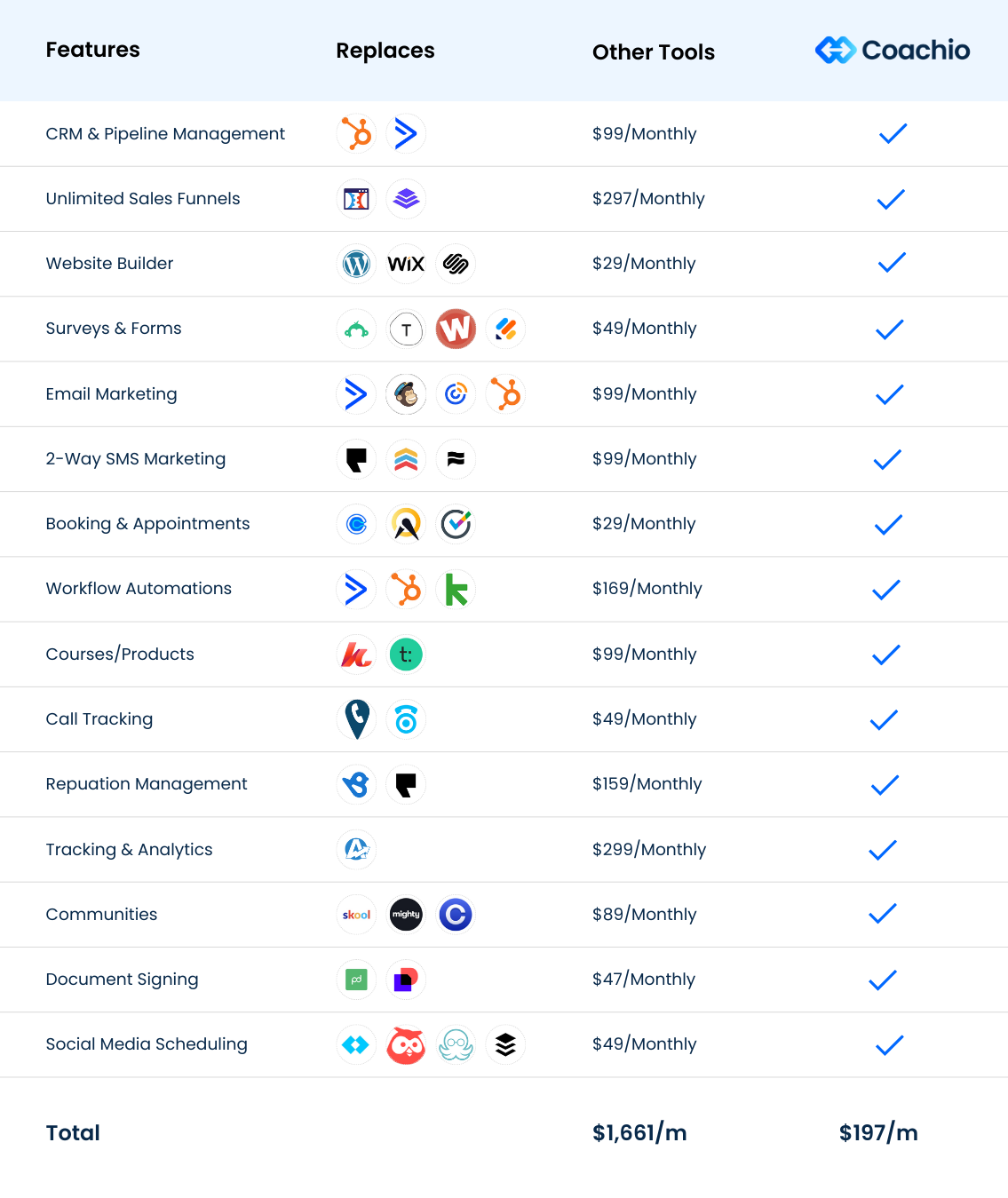Click the Mailchimp monkey icon
The height and width of the screenshot is (1198, 1008).
(x=406, y=394)
